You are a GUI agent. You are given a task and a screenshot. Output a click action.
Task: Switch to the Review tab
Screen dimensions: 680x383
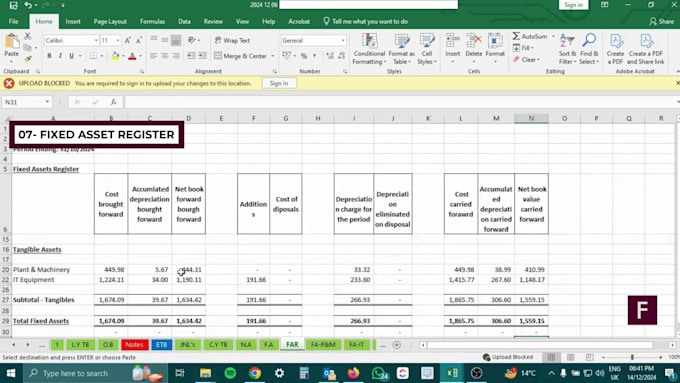coord(213,21)
